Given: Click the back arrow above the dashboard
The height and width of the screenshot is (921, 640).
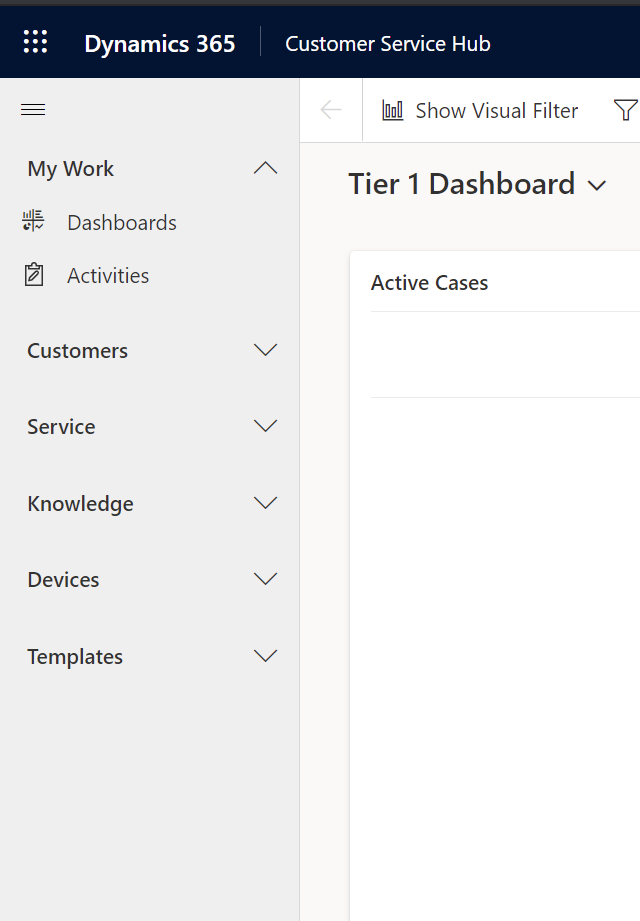Looking at the screenshot, I should (330, 110).
